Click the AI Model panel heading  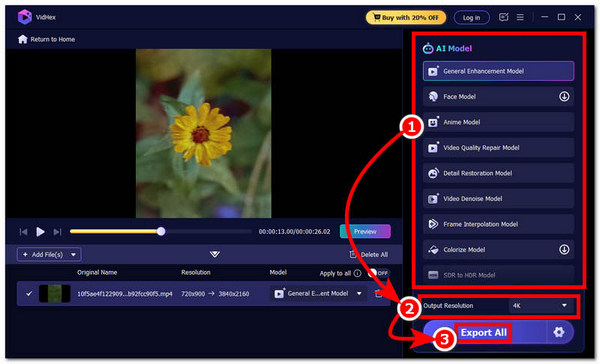point(447,49)
